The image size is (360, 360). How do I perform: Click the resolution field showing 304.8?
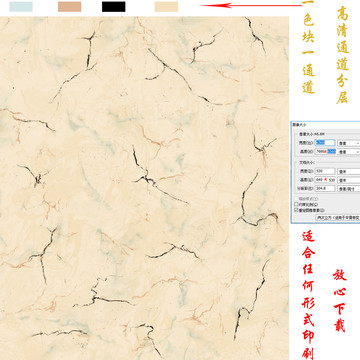tap(325, 188)
